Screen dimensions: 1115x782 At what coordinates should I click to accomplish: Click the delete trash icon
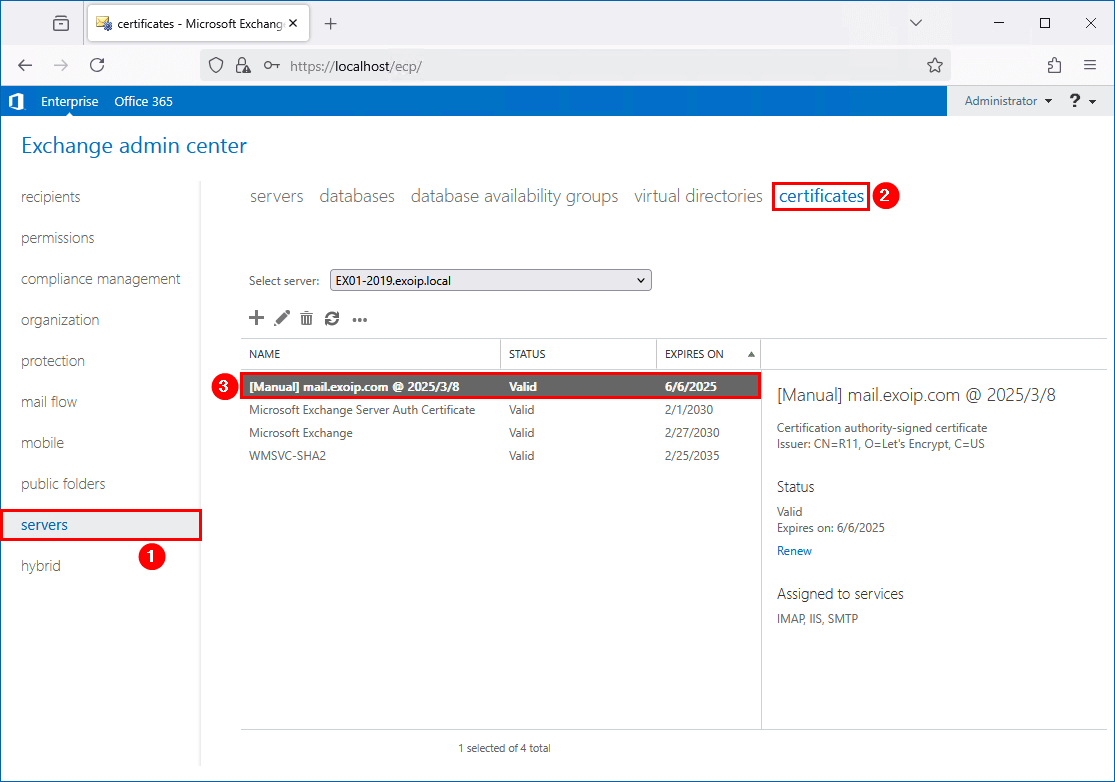pyautogui.click(x=307, y=318)
